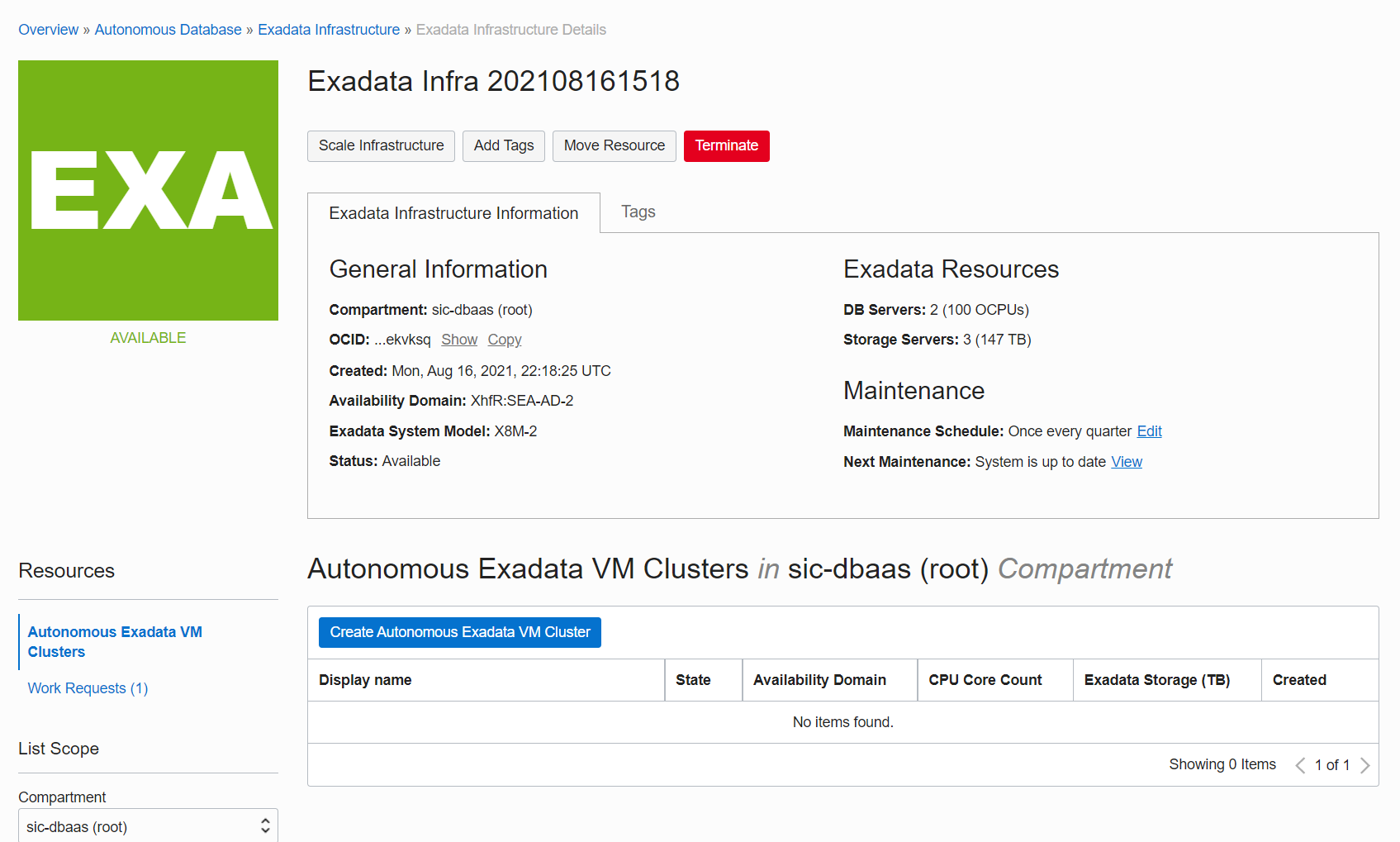Open Work Requests (1) resource list
Screen dimensions: 1400x842
(x=88, y=688)
